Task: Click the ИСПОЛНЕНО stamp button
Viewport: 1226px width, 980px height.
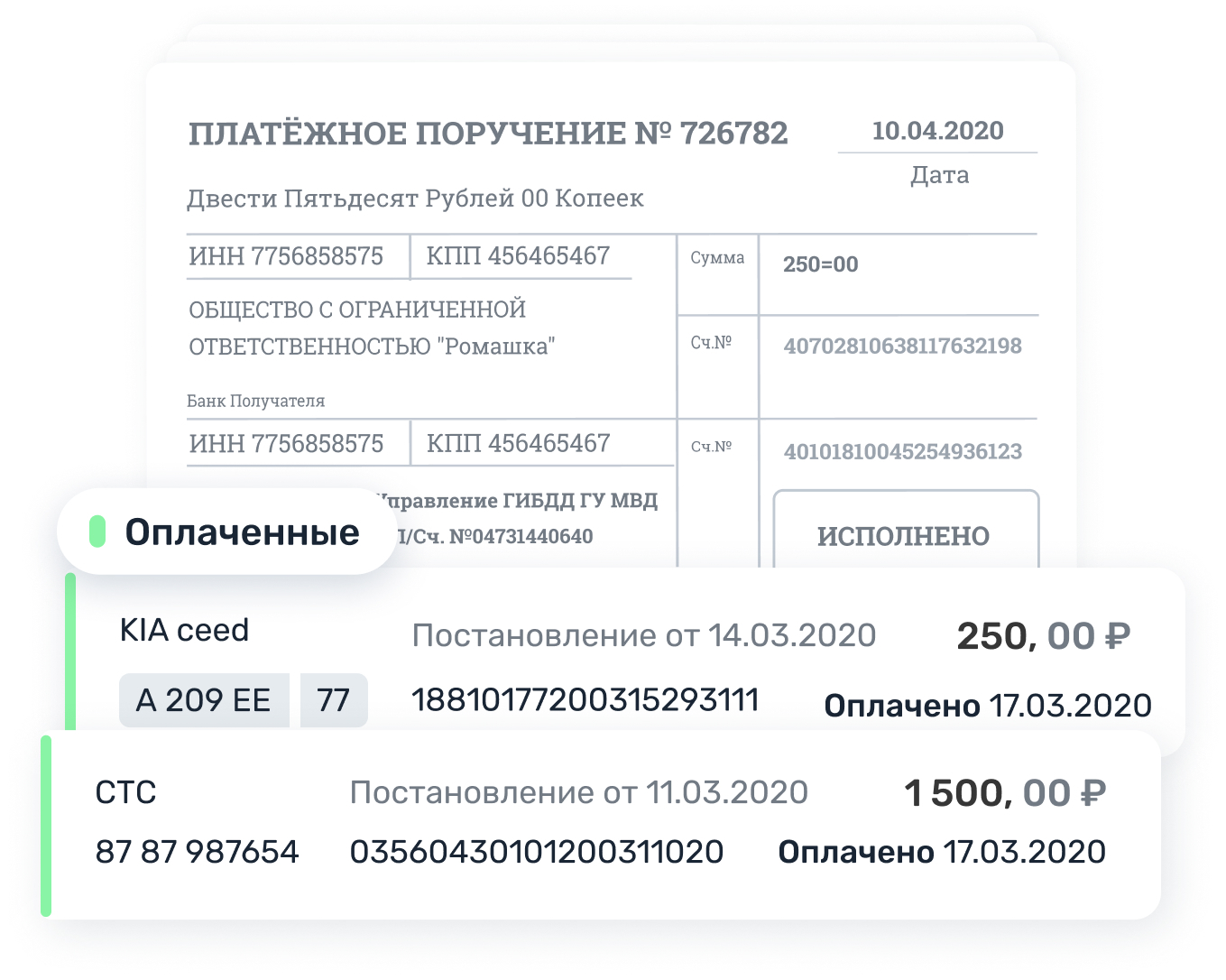Action: point(906,532)
